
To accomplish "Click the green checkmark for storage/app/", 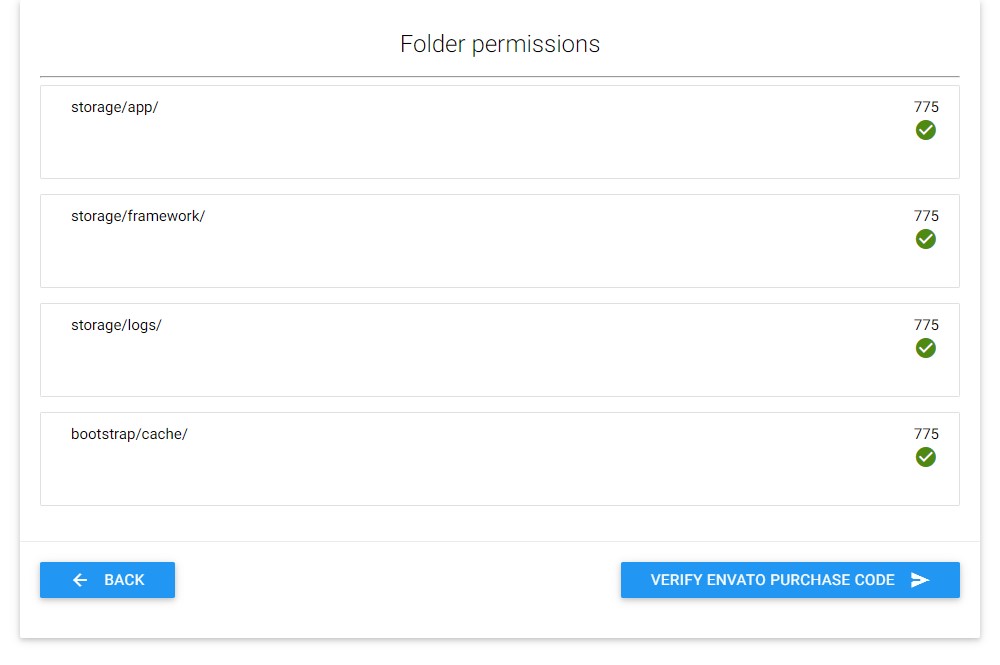I will click(x=926, y=130).
